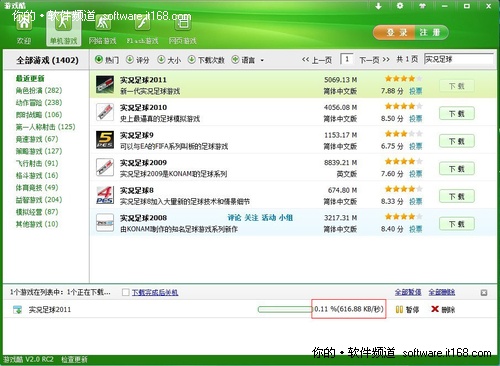
Task: Select 竞速游戏 (67) category
Action: coord(37,139)
